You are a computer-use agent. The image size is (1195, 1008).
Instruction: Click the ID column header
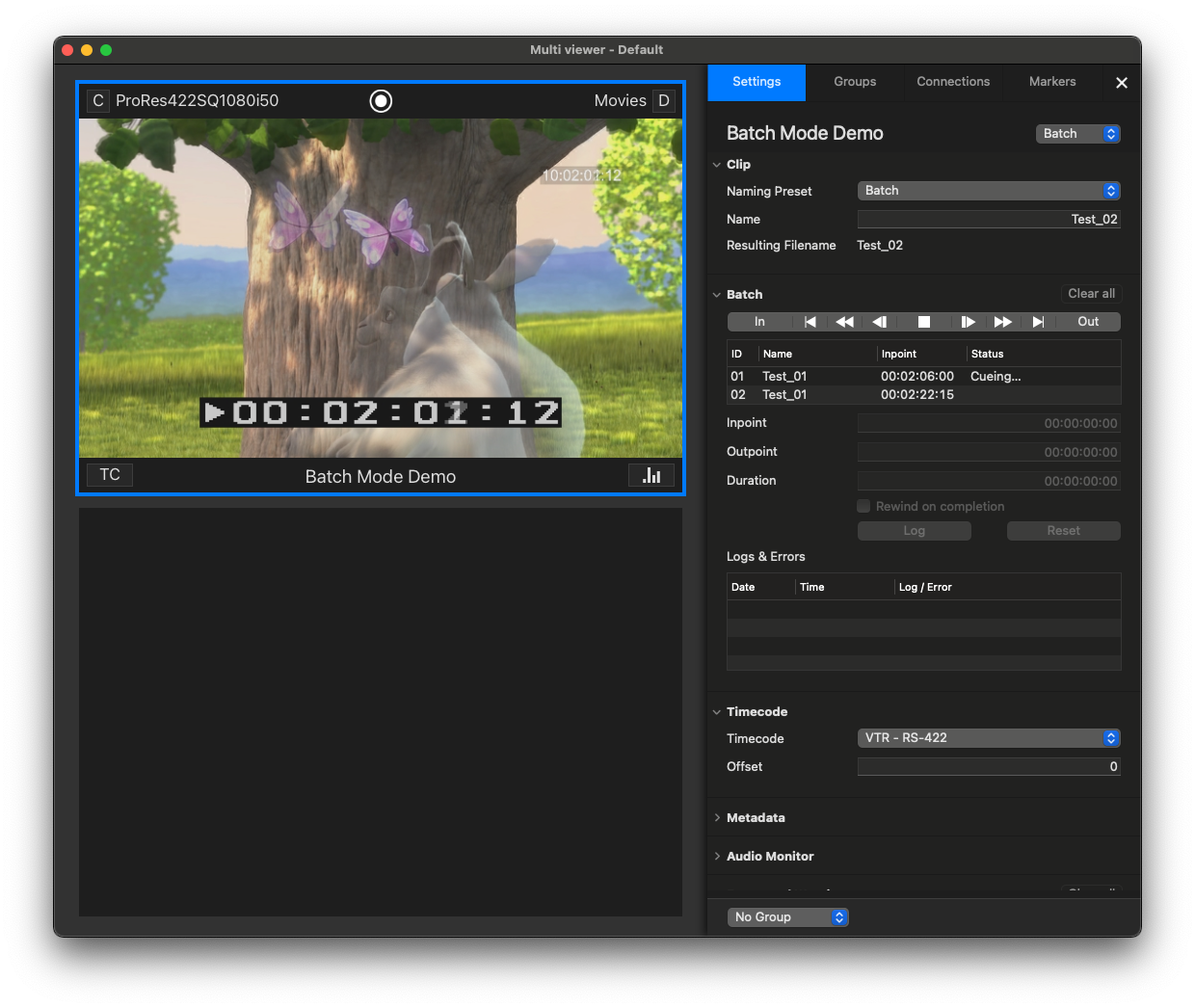tap(742, 354)
